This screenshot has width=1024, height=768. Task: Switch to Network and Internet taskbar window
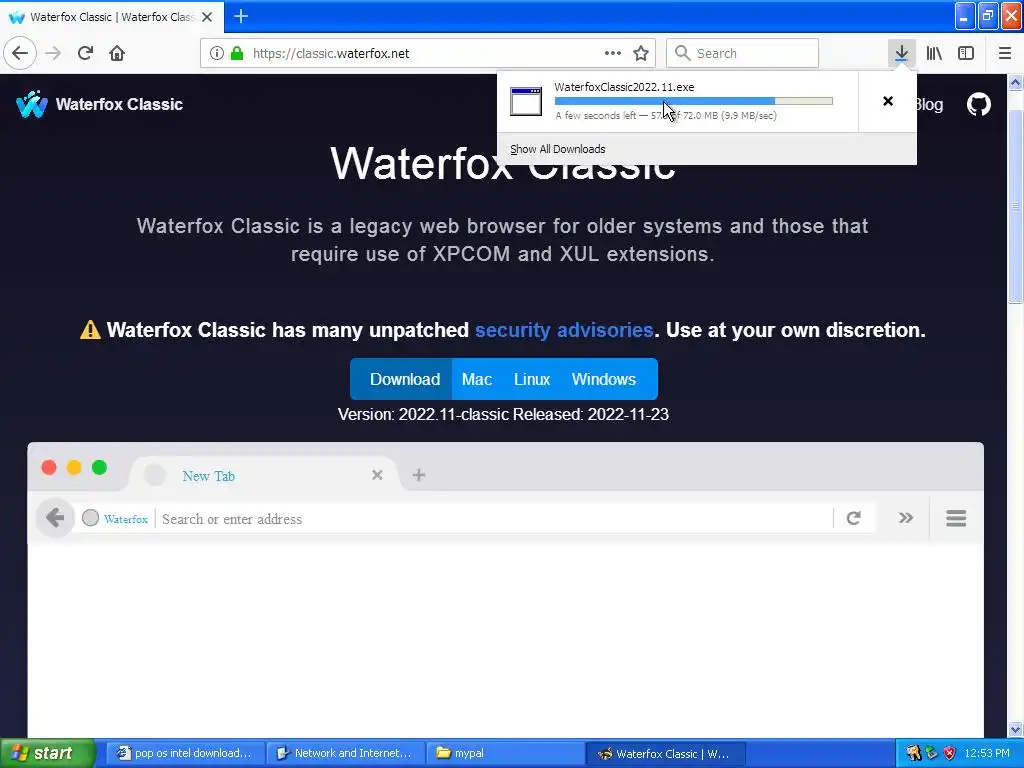[x=345, y=753]
